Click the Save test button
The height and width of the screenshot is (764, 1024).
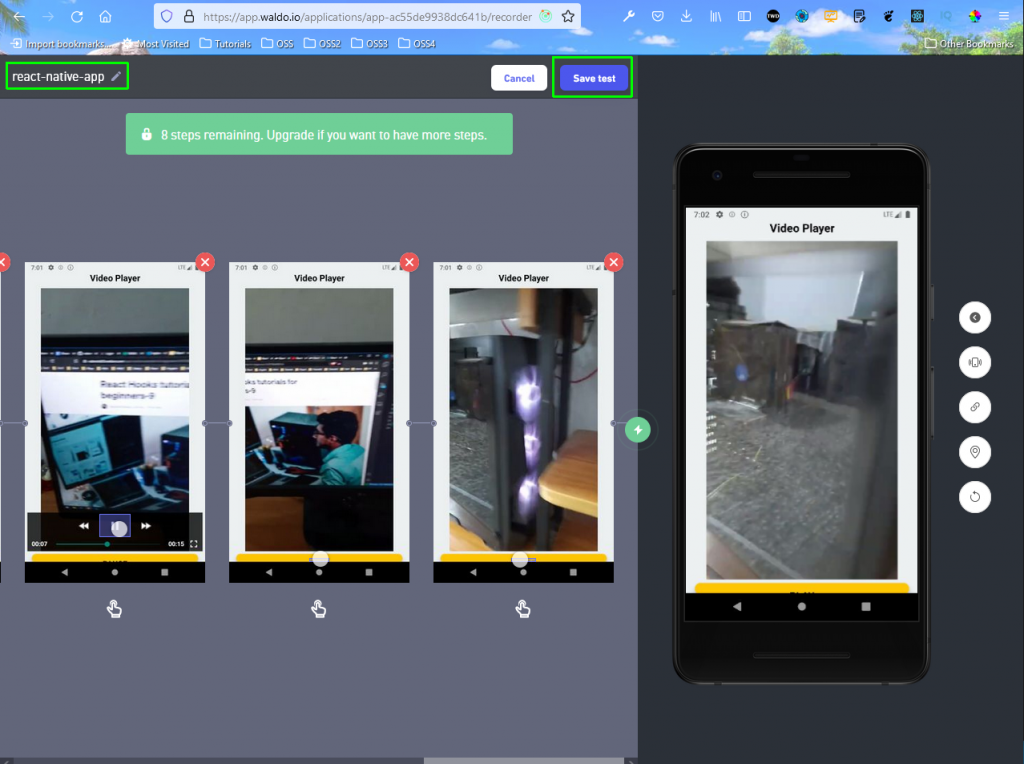coord(594,78)
